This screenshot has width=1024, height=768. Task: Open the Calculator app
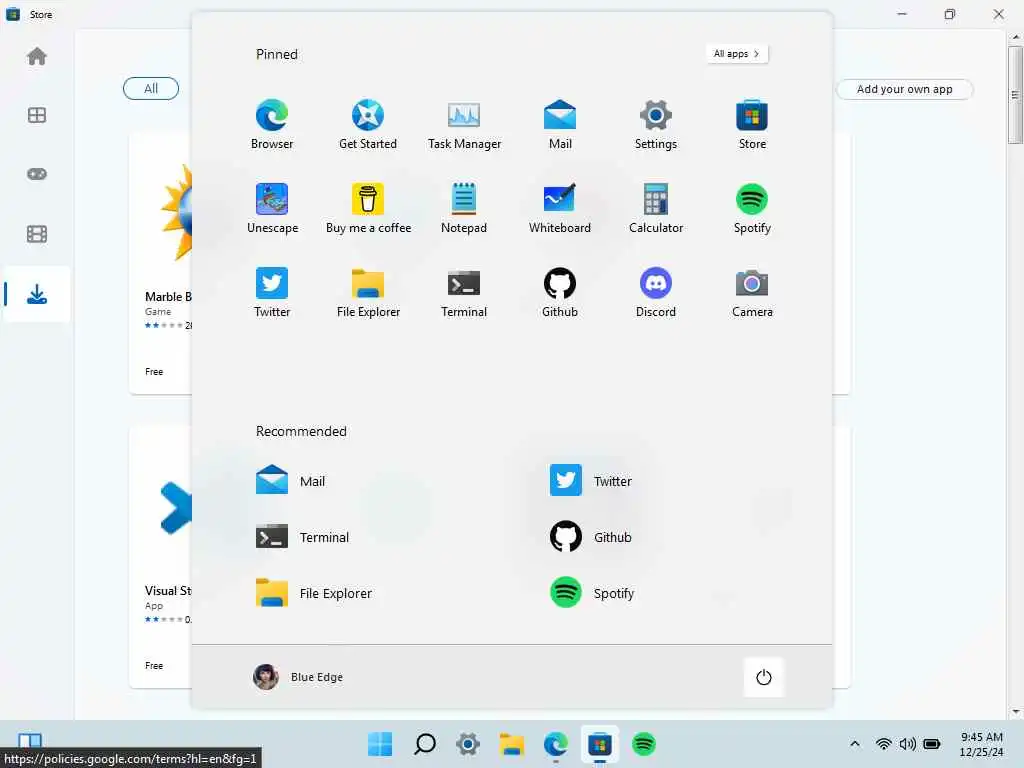pos(656,208)
